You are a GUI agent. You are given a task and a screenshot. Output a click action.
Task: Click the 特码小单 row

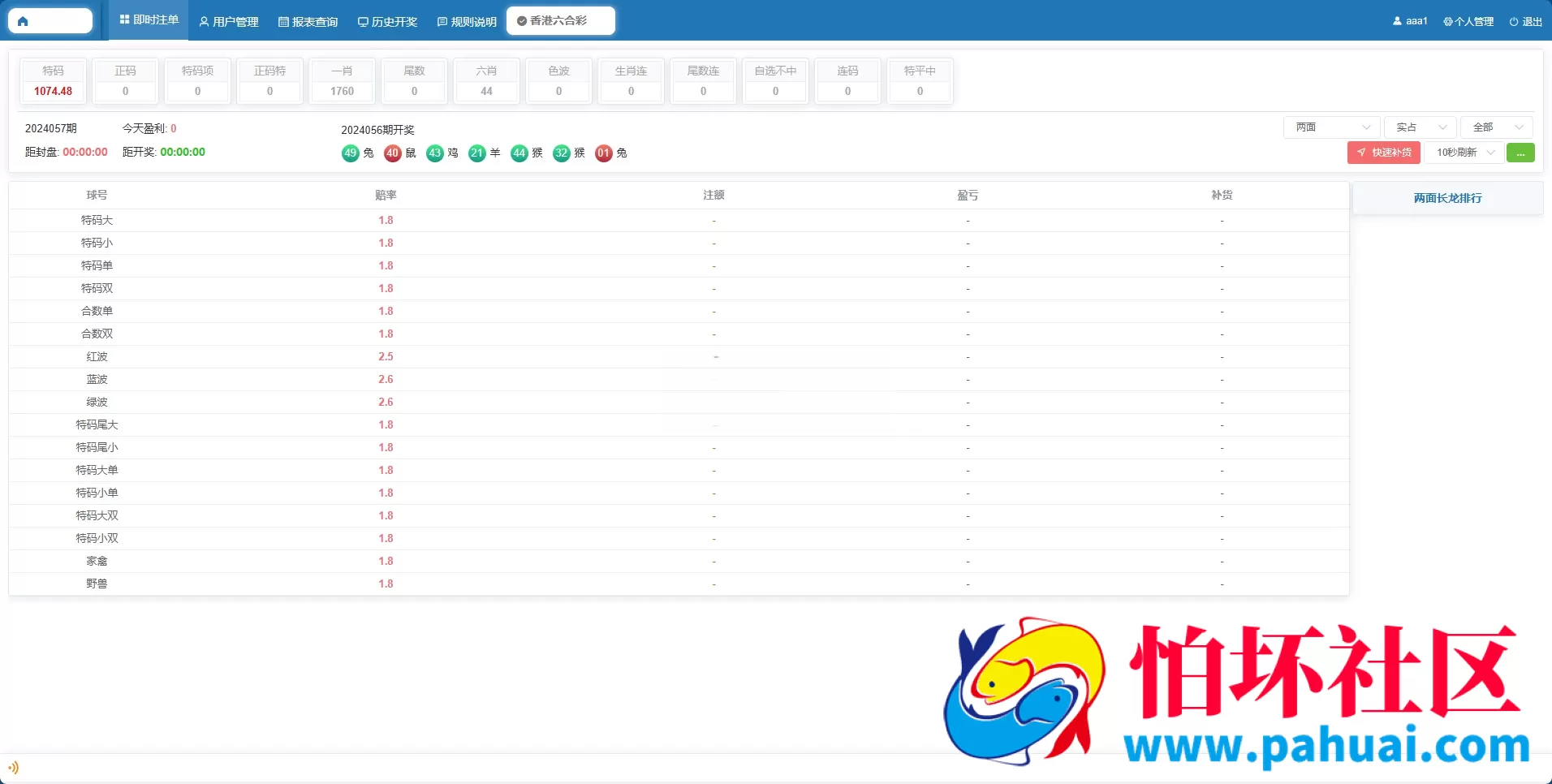coord(679,493)
